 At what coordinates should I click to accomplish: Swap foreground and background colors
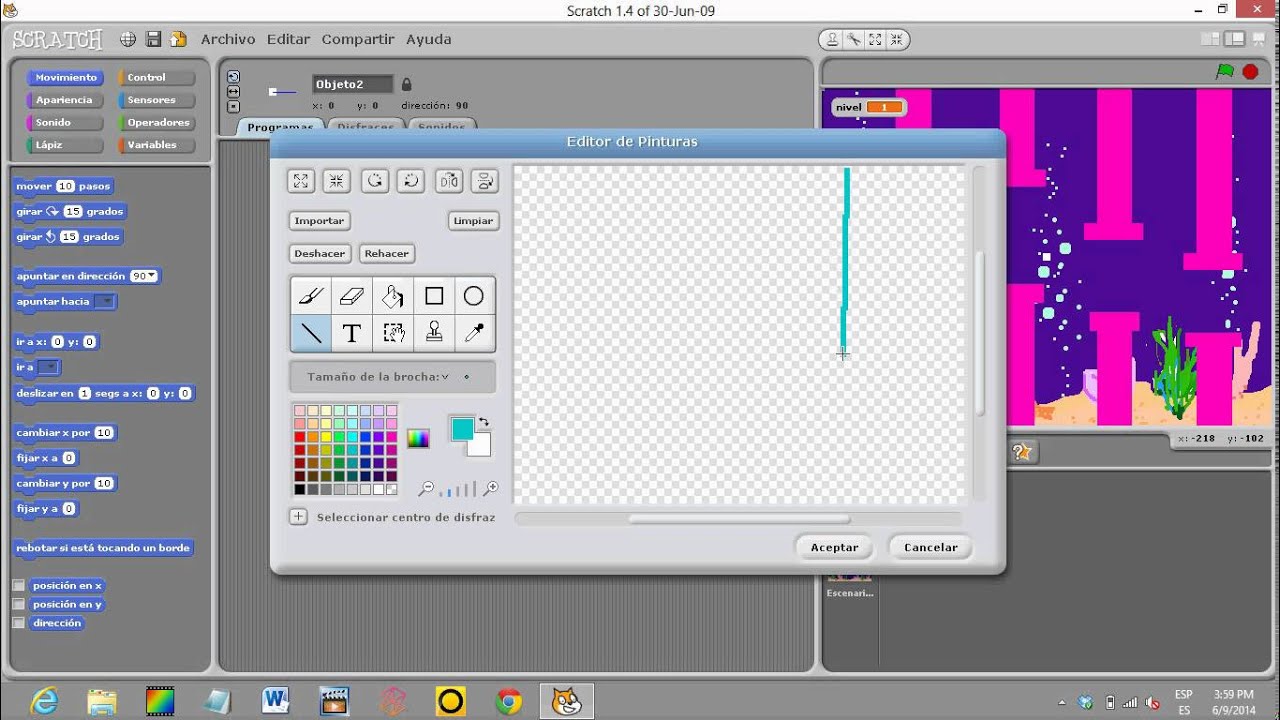(x=484, y=423)
